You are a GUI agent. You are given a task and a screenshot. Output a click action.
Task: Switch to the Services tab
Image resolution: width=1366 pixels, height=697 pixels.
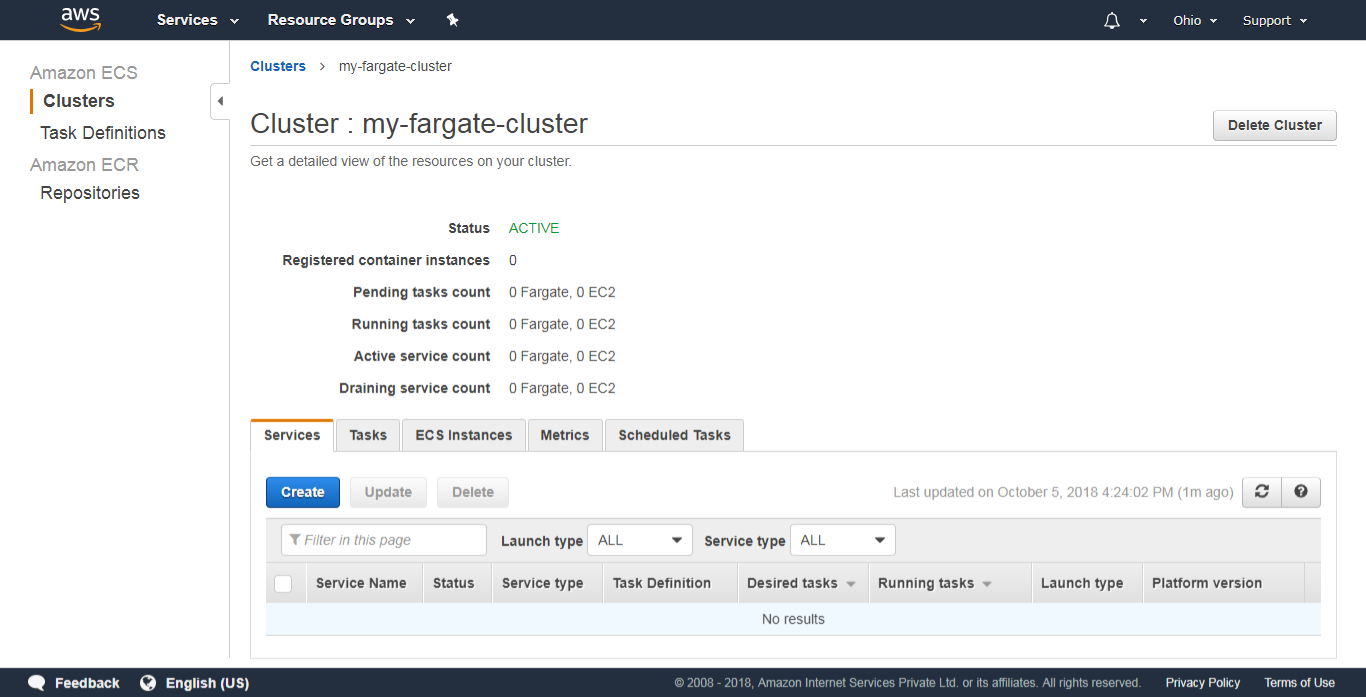pyautogui.click(x=292, y=435)
